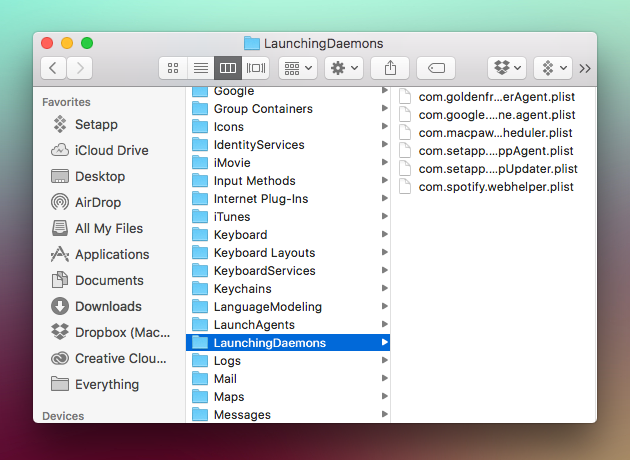Click the Devices sidebar heading
The width and height of the screenshot is (630, 460).
63,416
